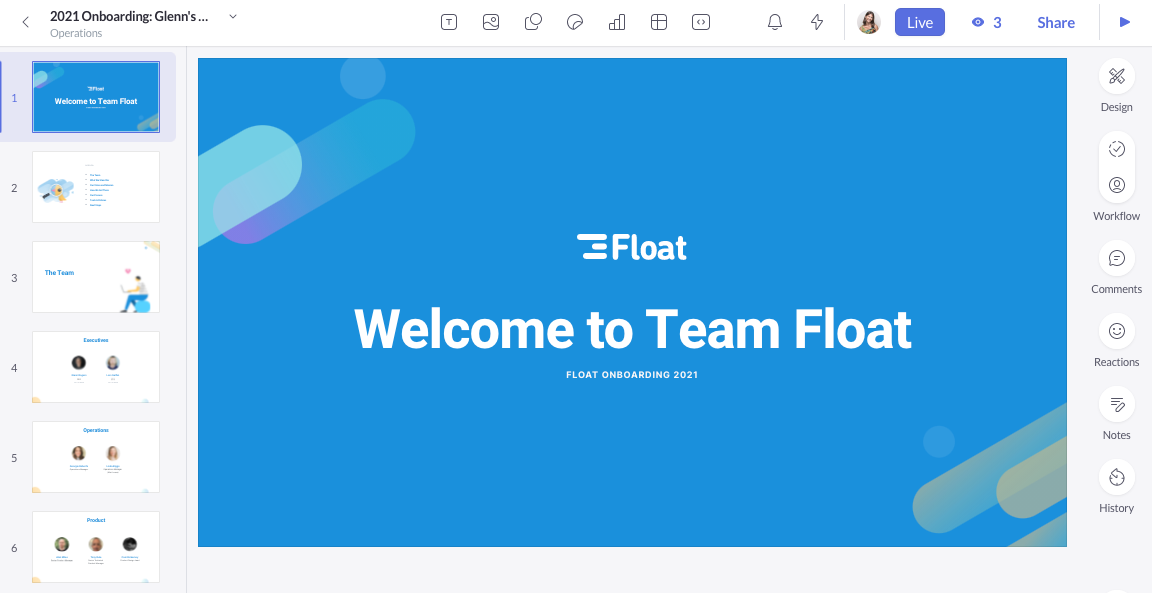
Task: Expand the presentation title dropdown arrow
Action: point(233,16)
